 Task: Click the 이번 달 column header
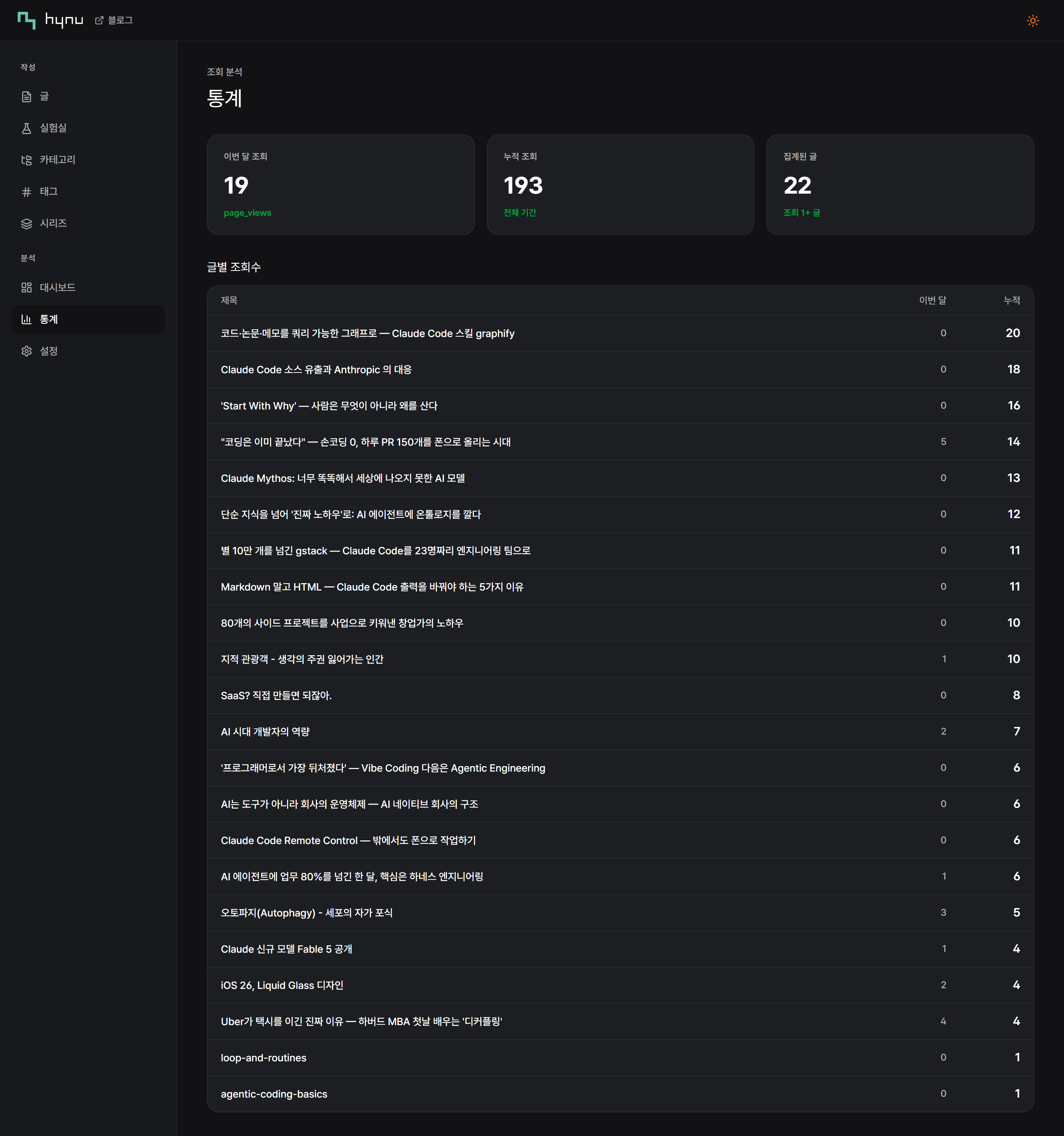pyautogui.click(x=932, y=300)
